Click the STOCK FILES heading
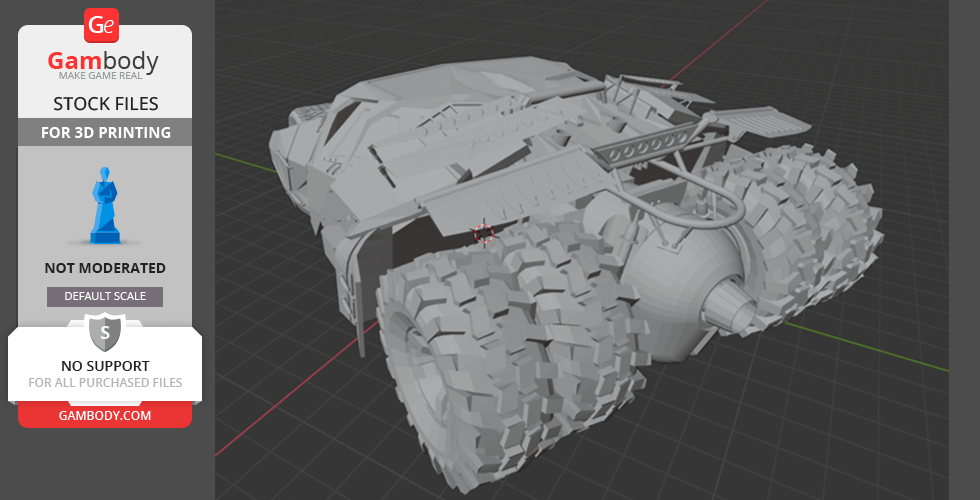The image size is (980, 500). click(106, 104)
